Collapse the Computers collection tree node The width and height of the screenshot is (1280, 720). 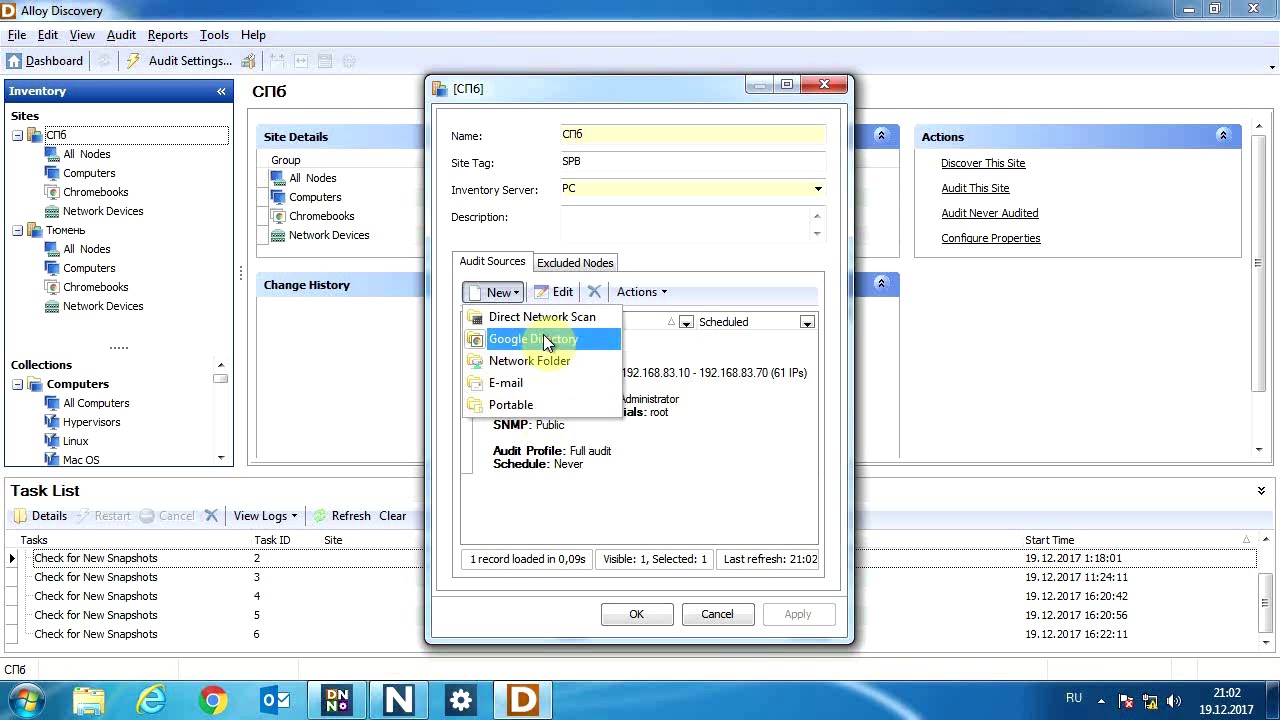tap(17, 384)
